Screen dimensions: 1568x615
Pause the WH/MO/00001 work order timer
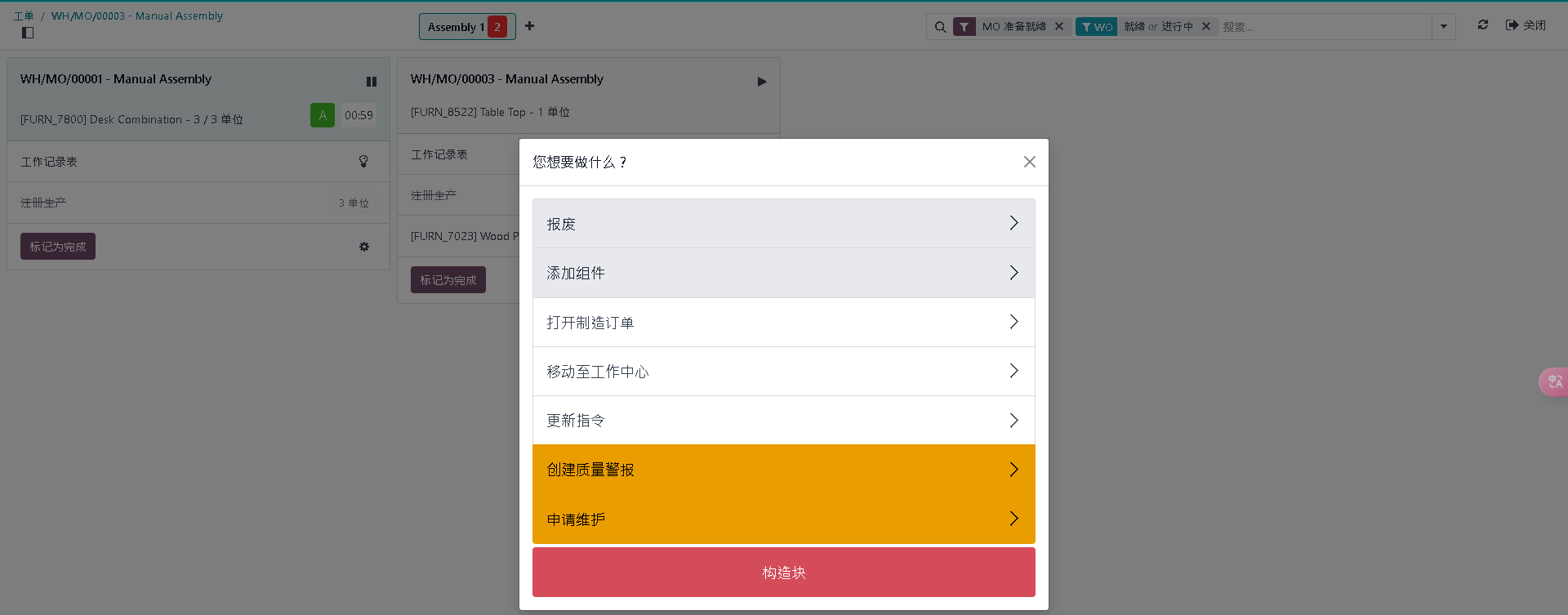(372, 82)
